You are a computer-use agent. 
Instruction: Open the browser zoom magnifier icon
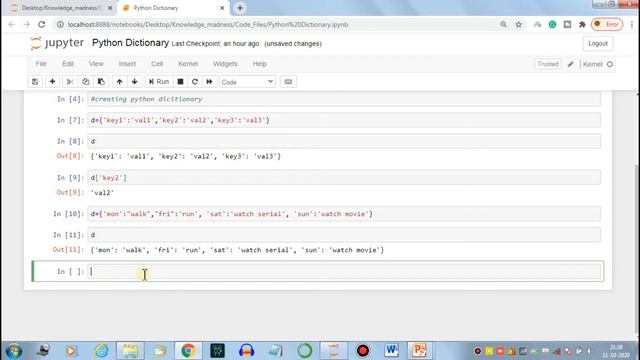tap(503, 24)
